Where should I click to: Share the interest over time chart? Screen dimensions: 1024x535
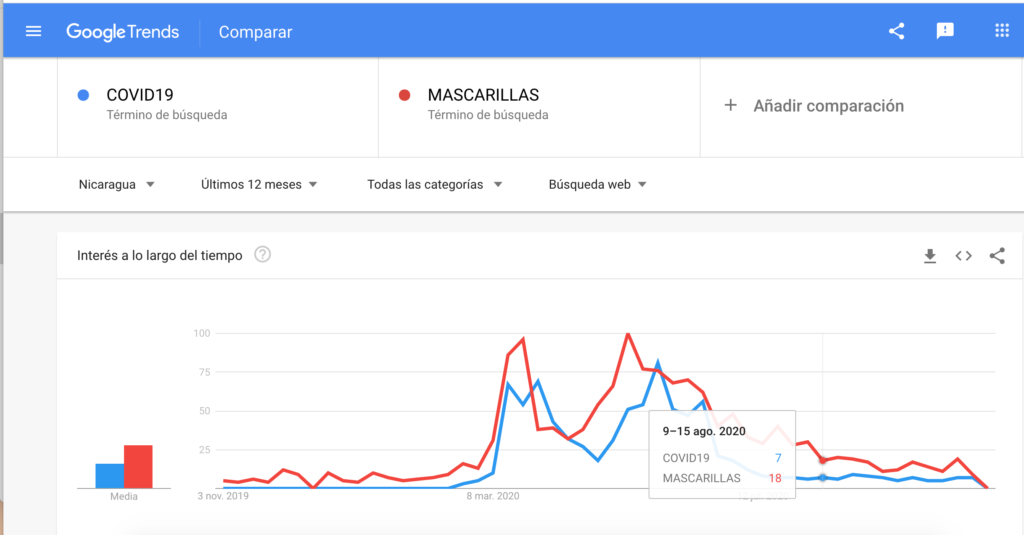[997, 256]
